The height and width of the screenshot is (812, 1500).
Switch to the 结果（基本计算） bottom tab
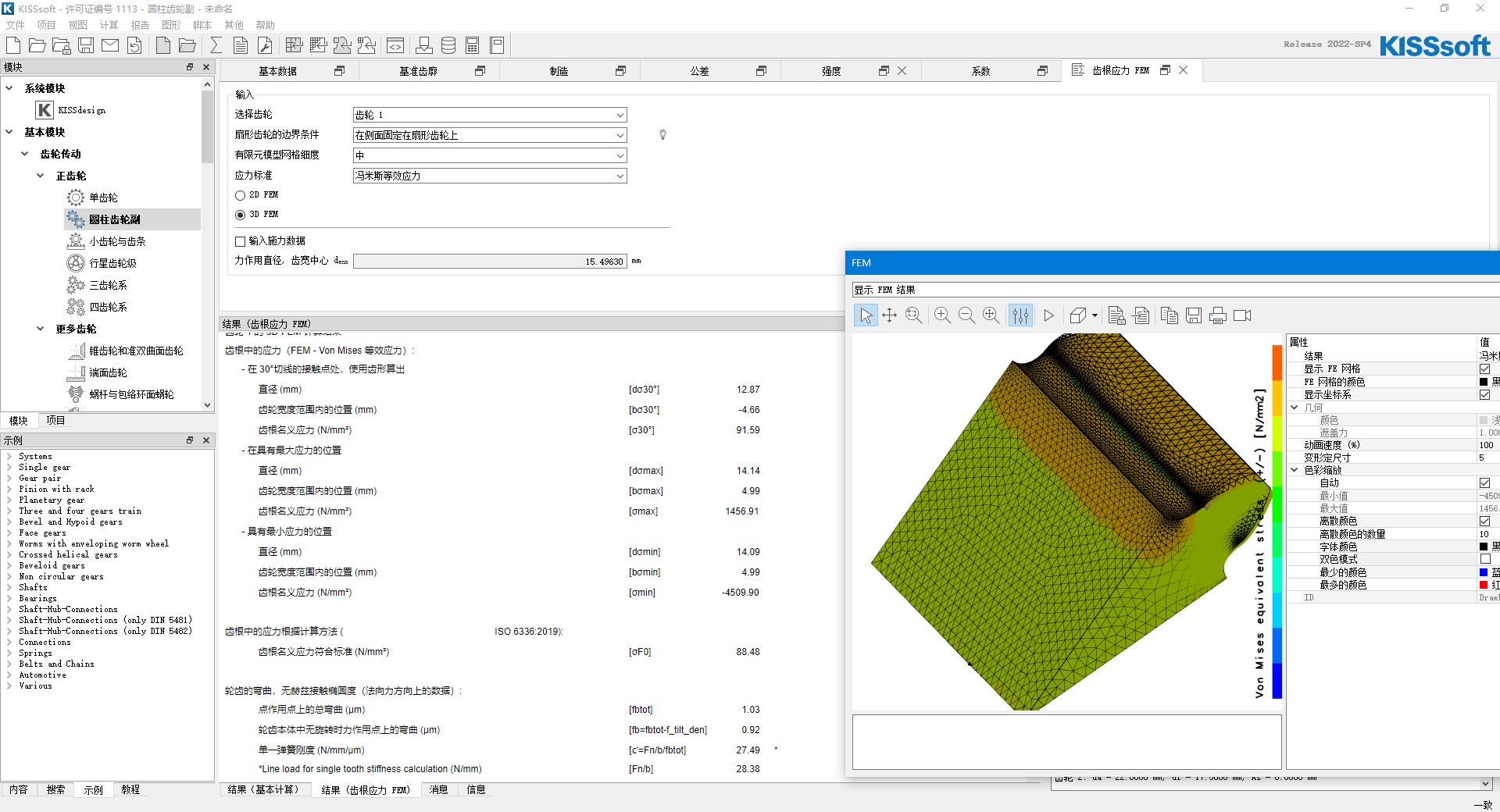click(x=264, y=789)
